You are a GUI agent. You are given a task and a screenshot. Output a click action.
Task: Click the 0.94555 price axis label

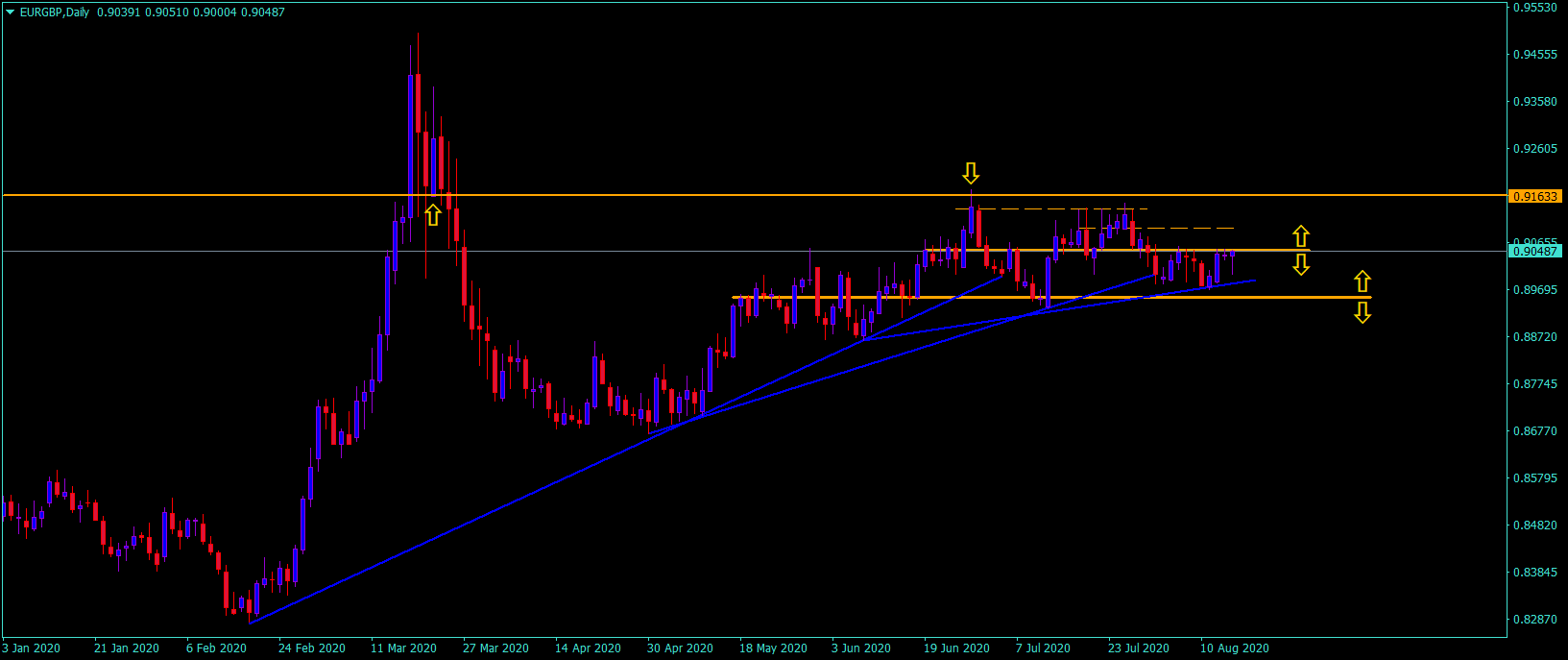pyautogui.click(x=1534, y=55)
